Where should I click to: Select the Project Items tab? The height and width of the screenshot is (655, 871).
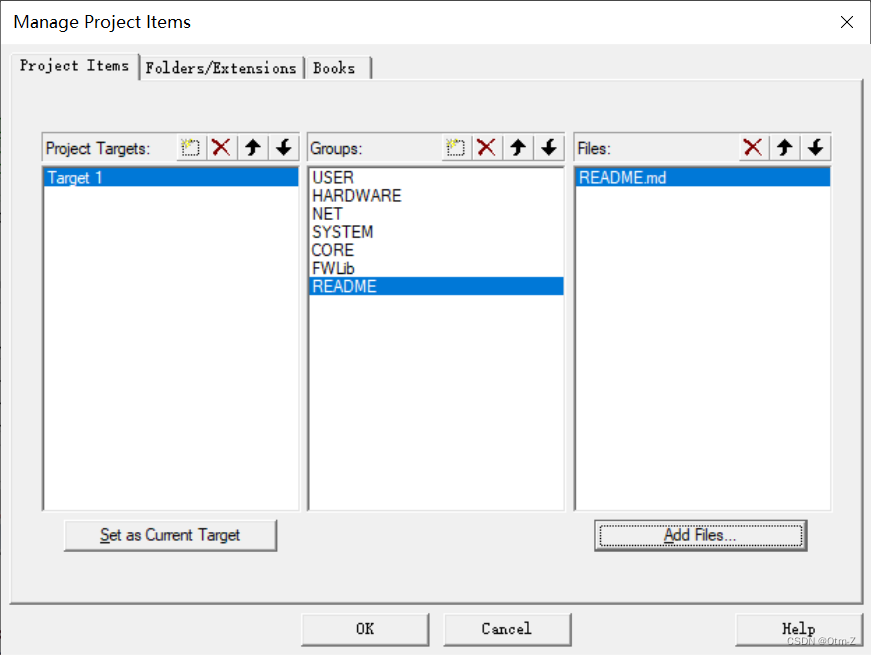coord(74,66)
